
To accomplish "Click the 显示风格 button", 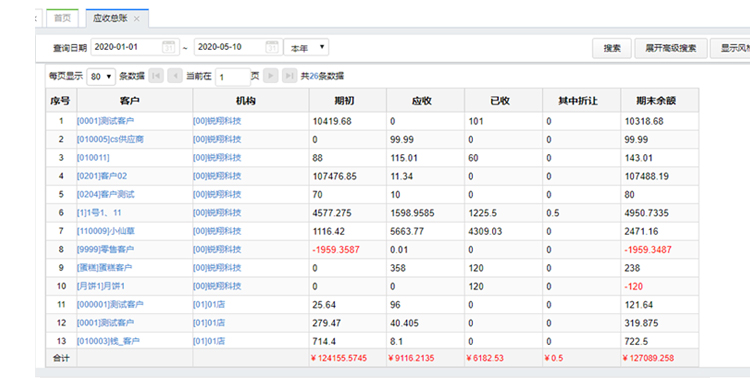I will (730, 48).
